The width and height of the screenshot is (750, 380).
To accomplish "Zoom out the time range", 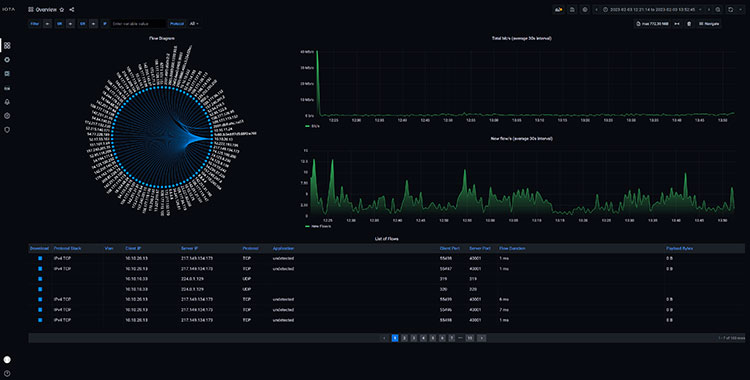I will (718, 10).
